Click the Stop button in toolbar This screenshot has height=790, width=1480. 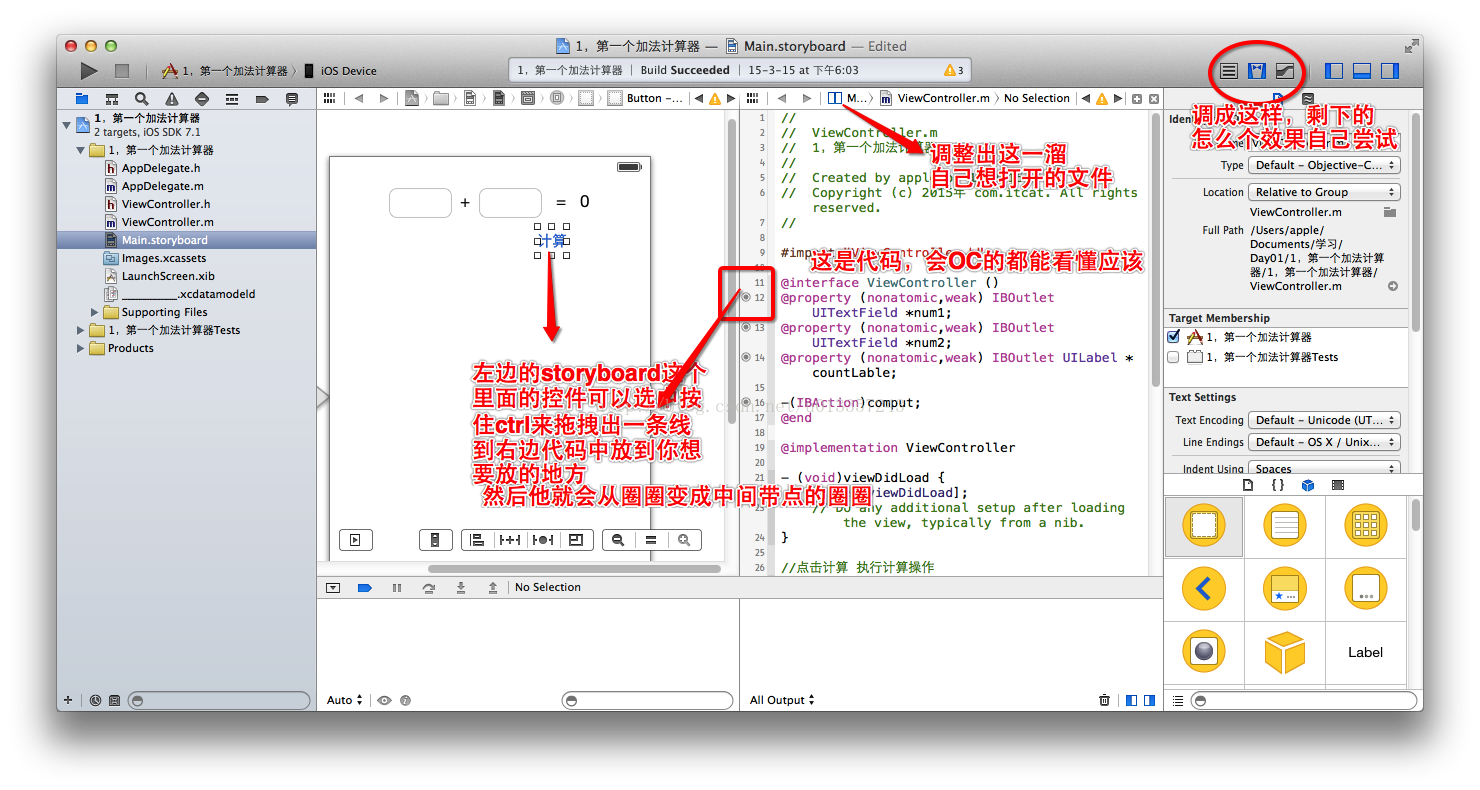pos(122,71)
